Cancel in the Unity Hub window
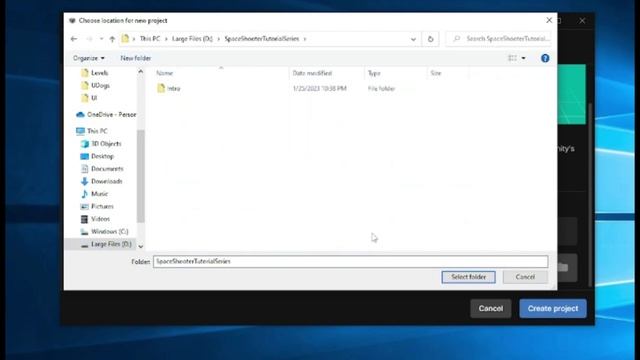The height and width of the screenshot is (360, 640). click(491, 309)
